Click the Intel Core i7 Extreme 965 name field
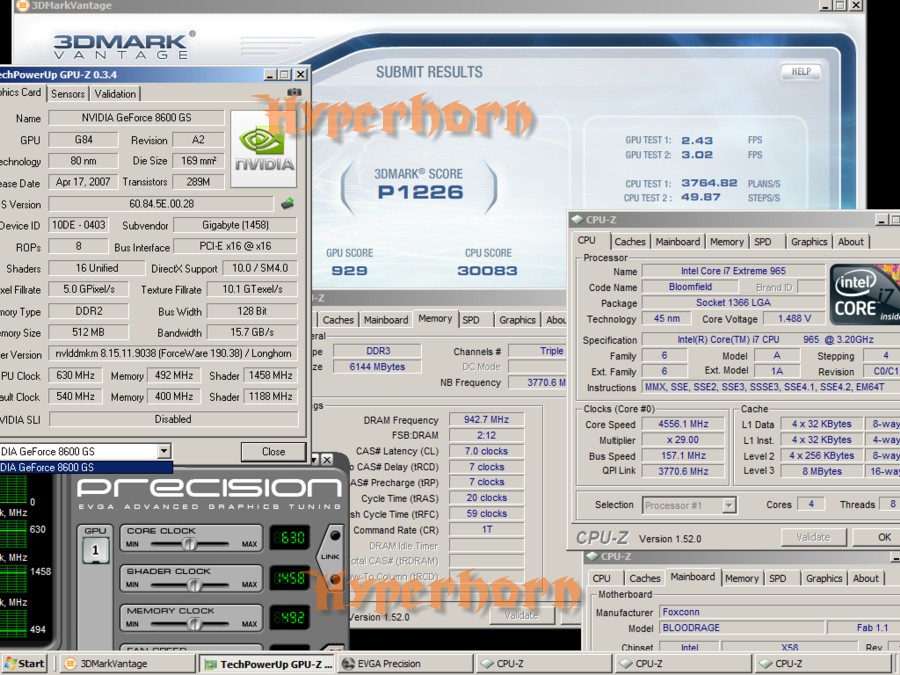 (x=733, y=271)
